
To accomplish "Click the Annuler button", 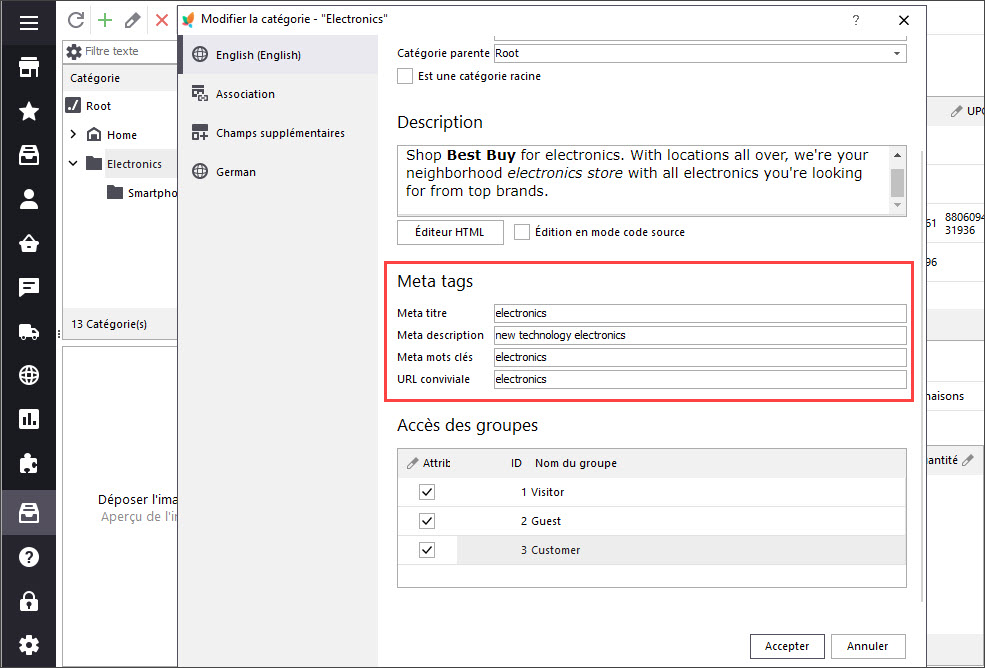I will [x=868, y=646].
